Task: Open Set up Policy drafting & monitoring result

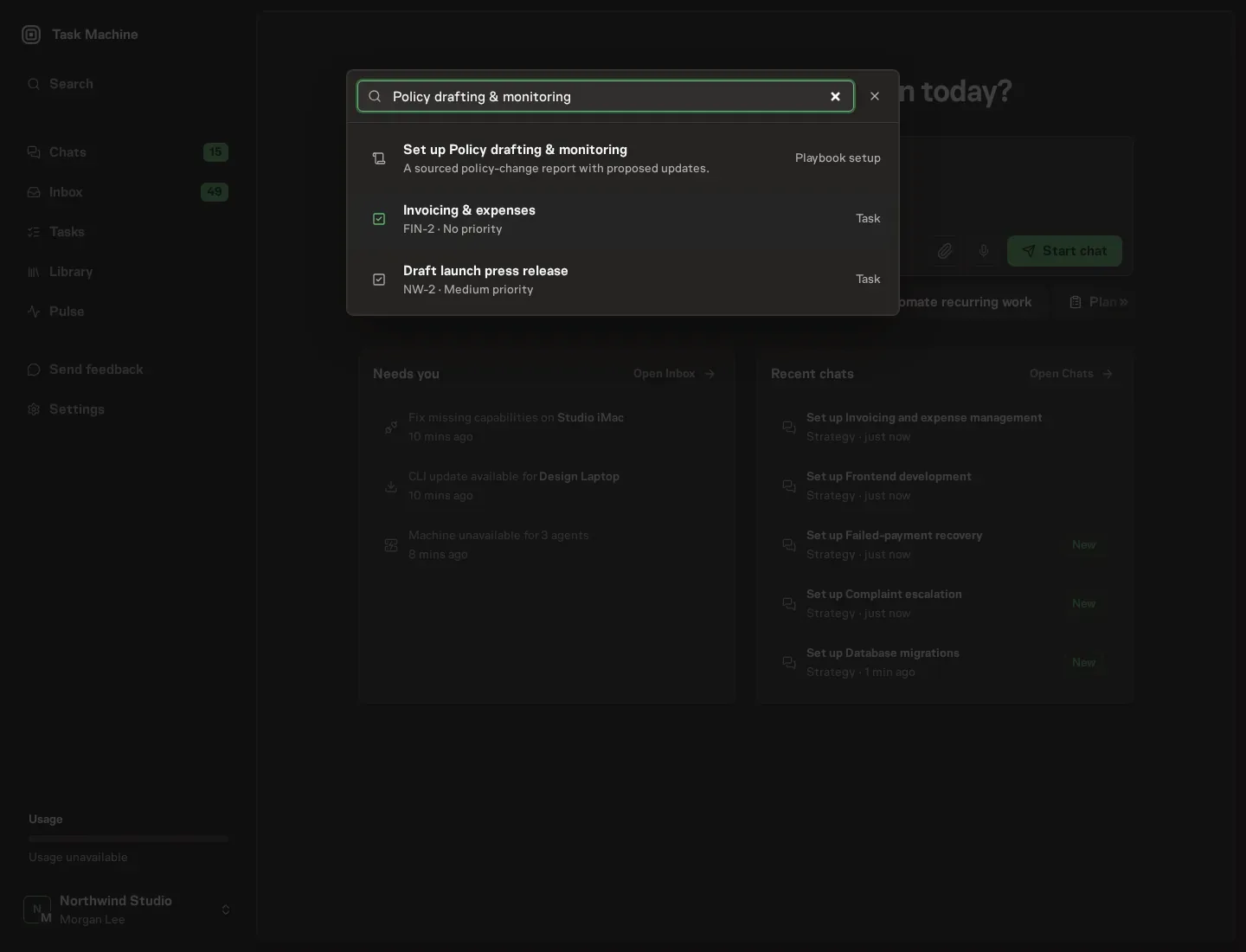Action: point(623,158)
